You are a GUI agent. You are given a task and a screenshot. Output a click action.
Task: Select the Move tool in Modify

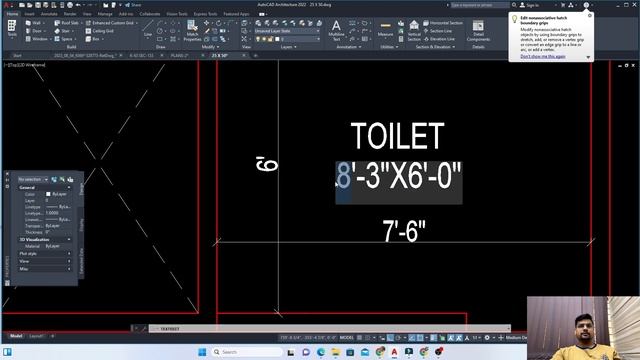(207, 23)
